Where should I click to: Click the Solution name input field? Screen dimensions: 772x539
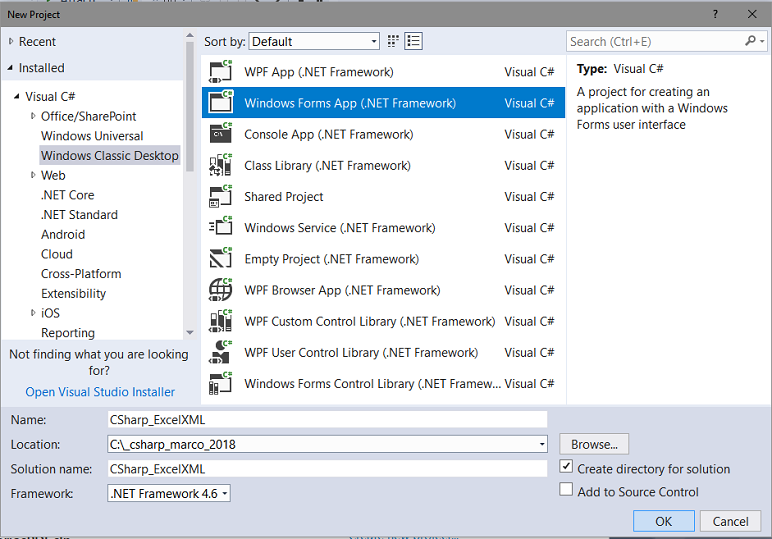[x=327, y=469]
